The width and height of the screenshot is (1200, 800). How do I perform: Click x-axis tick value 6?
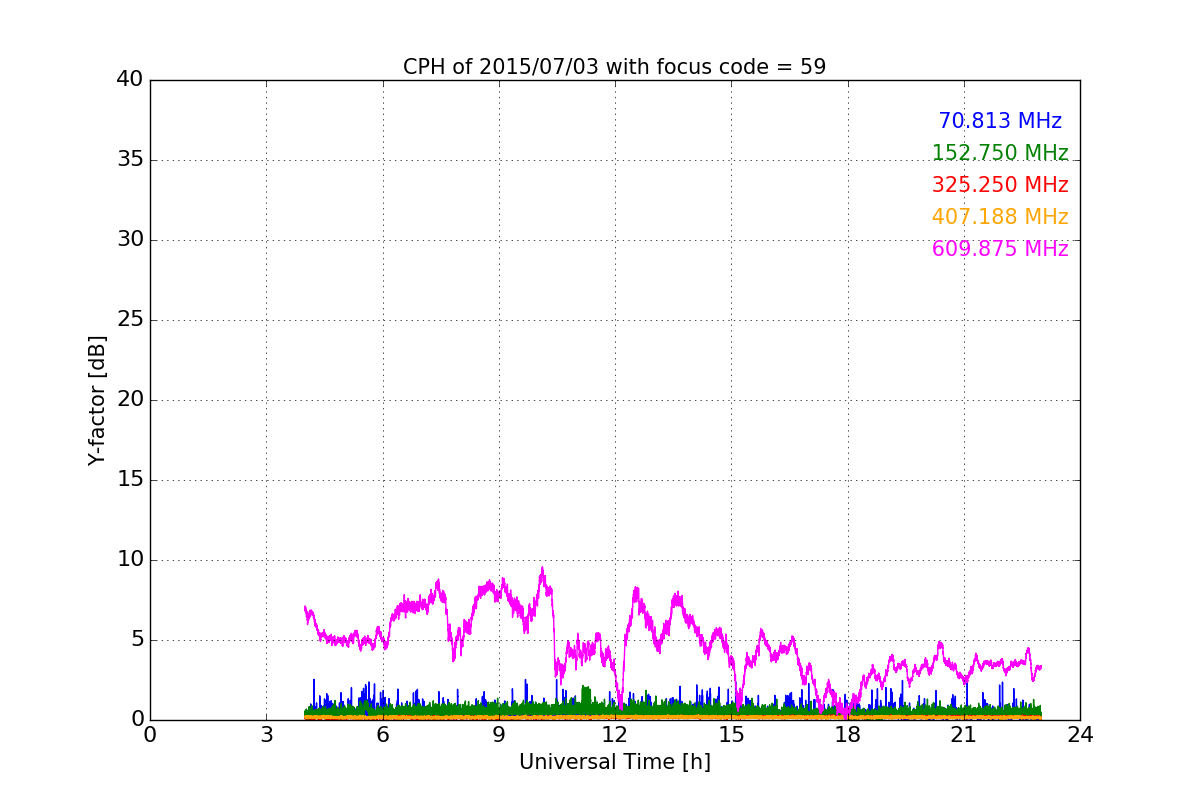click(383, 735)
